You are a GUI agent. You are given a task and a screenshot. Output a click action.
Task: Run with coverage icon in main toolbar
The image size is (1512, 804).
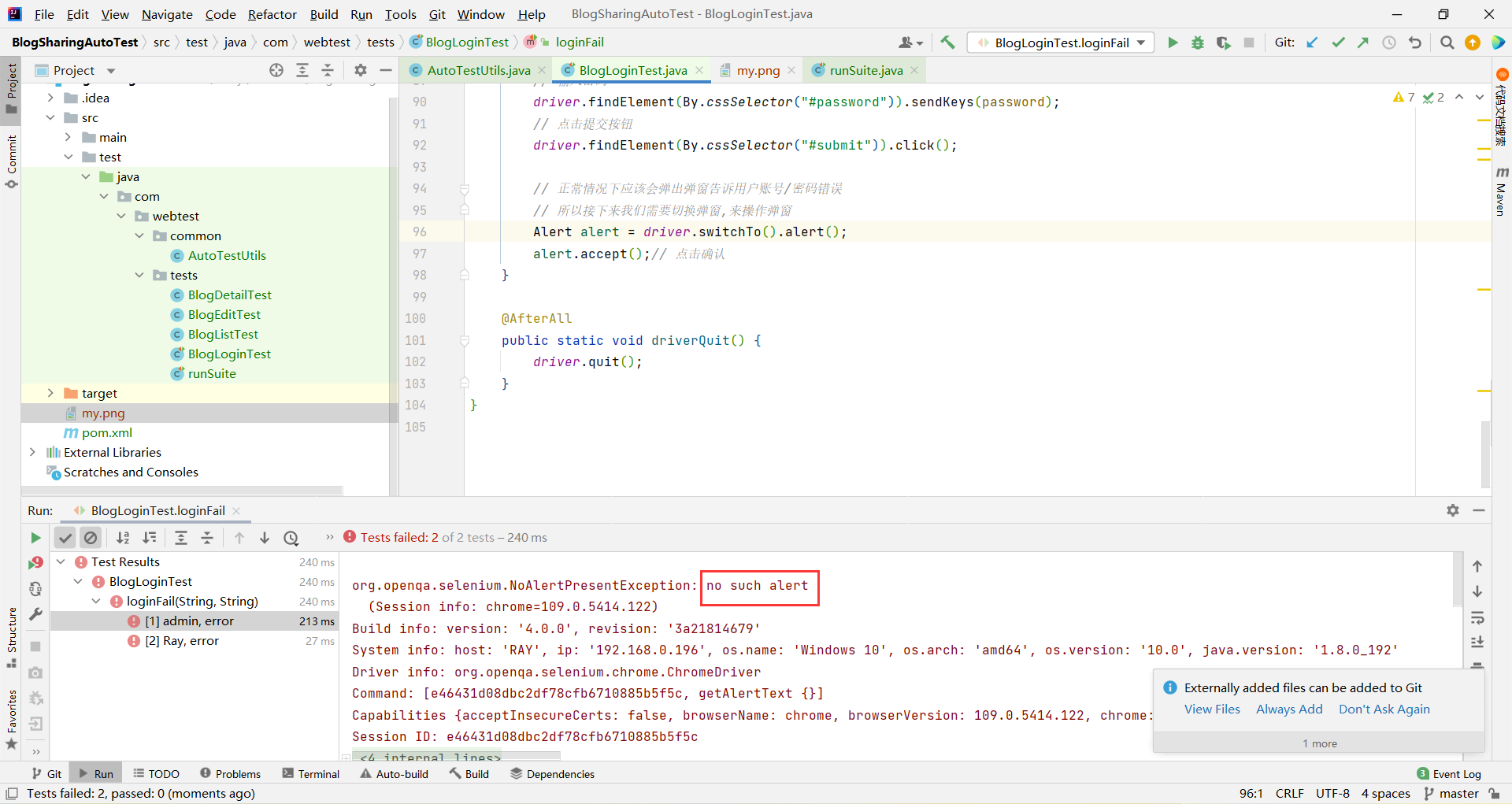(1223, 43)
